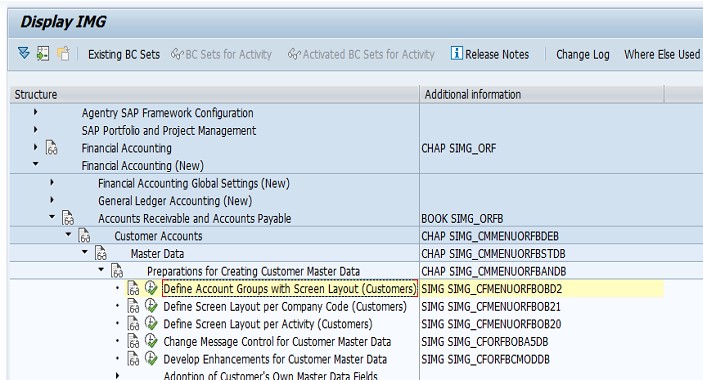Select Define Screen Layout per Activity (Customers)
Screen dimensions: 703x380
click(x=268, y=324)
